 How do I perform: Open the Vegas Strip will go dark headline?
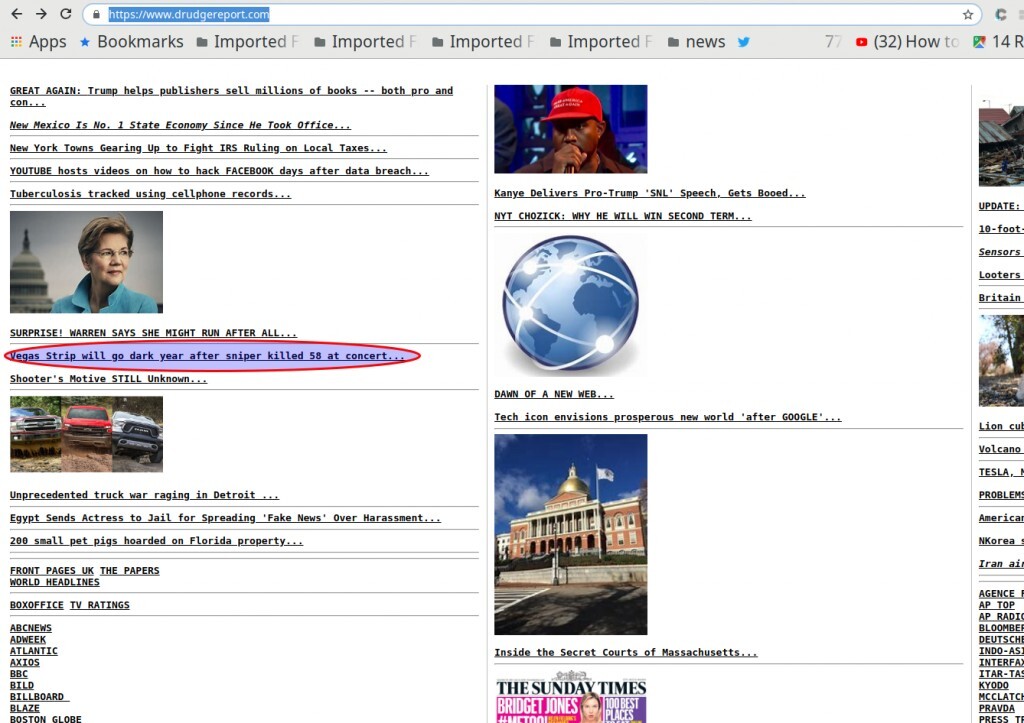[x=207, y=356]
